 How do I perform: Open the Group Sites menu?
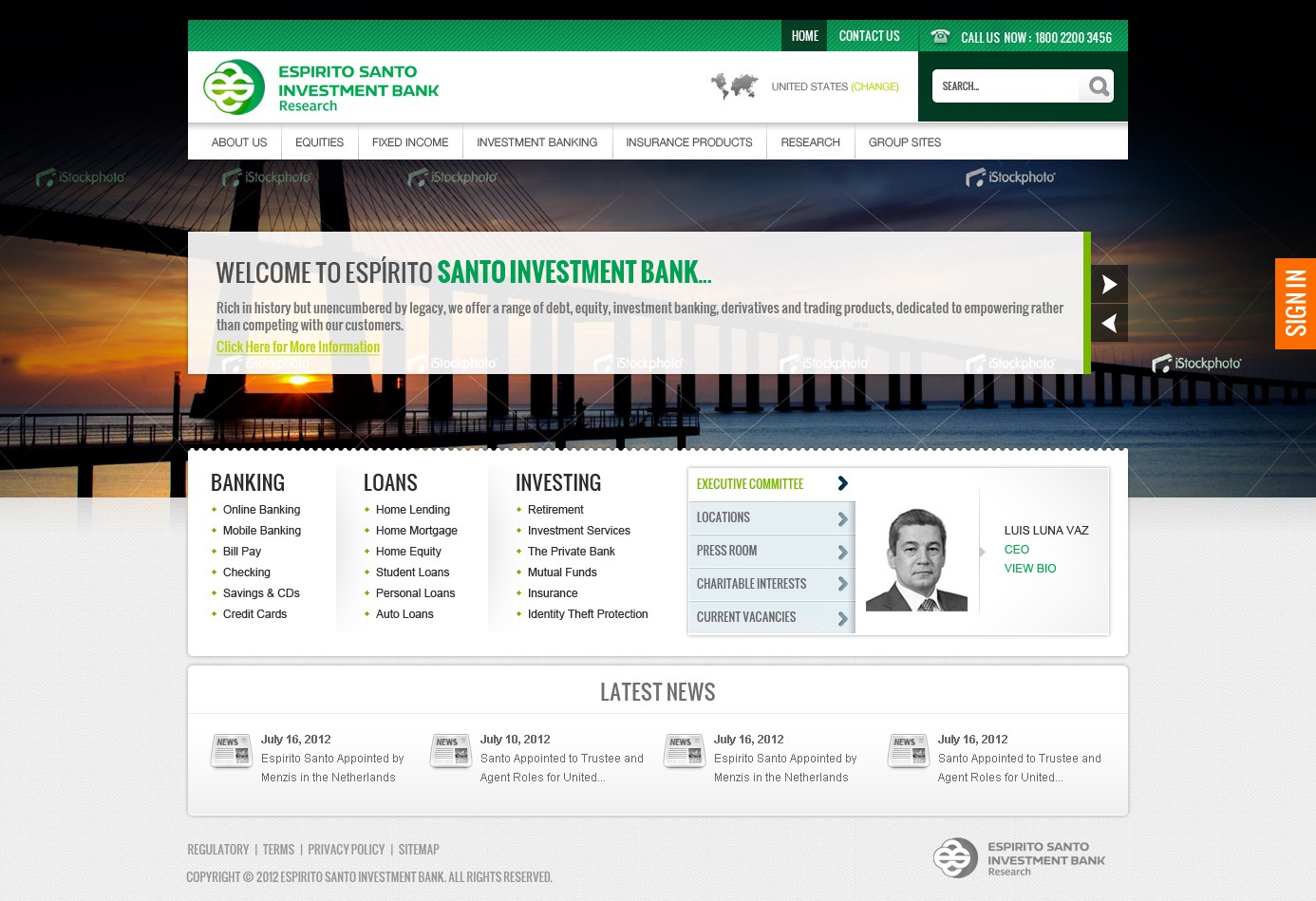coord(905,142)
